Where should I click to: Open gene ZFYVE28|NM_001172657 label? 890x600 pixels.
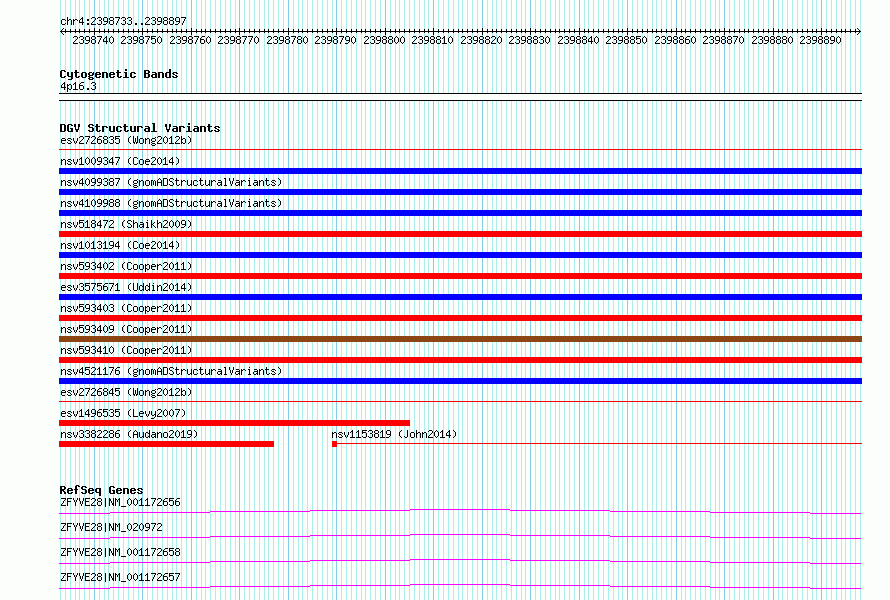tap(120, 577)
